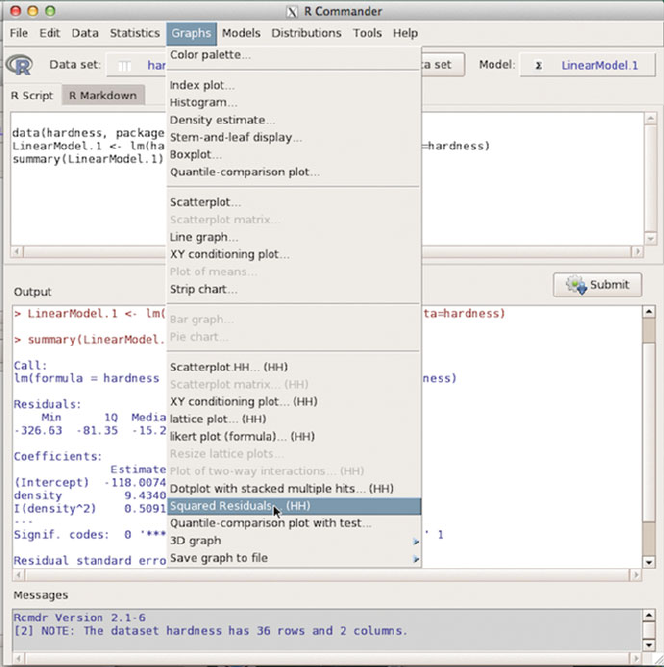Open the Edit menu
The height and width of the screenshot is (667, 664).
[50, 33]
